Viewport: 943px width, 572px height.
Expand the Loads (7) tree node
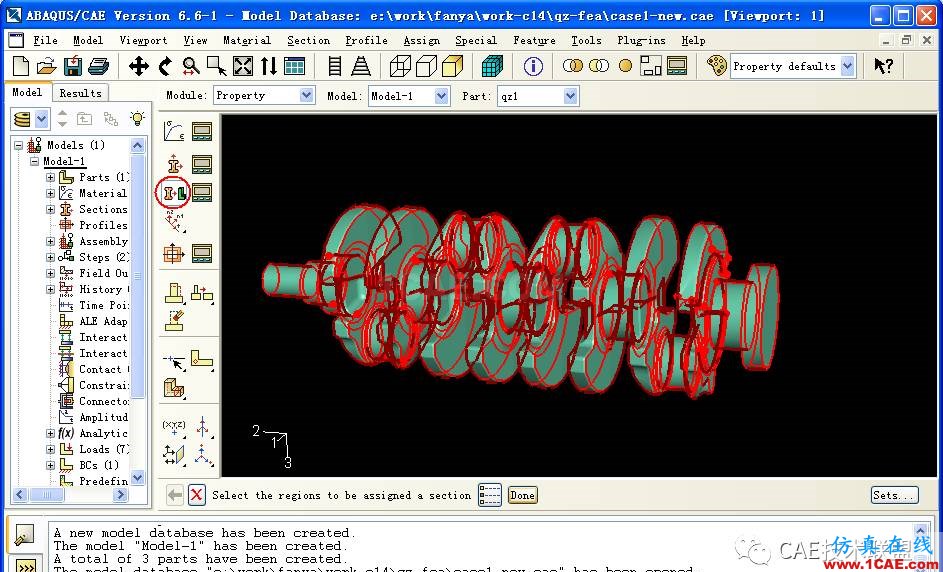51,449
